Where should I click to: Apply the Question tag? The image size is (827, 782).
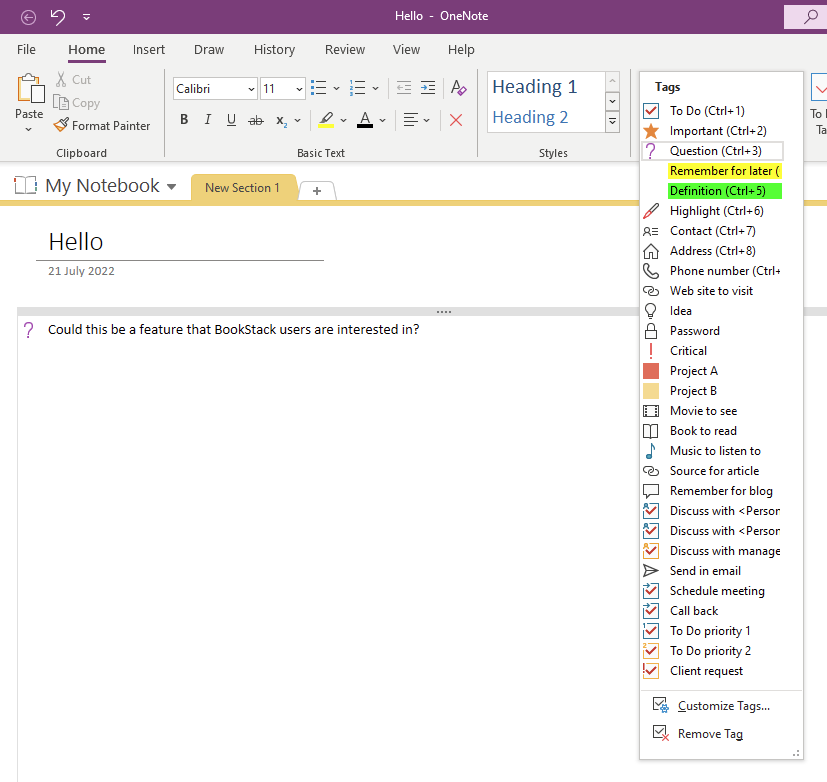pyautogui.click(x=713, y=151)
